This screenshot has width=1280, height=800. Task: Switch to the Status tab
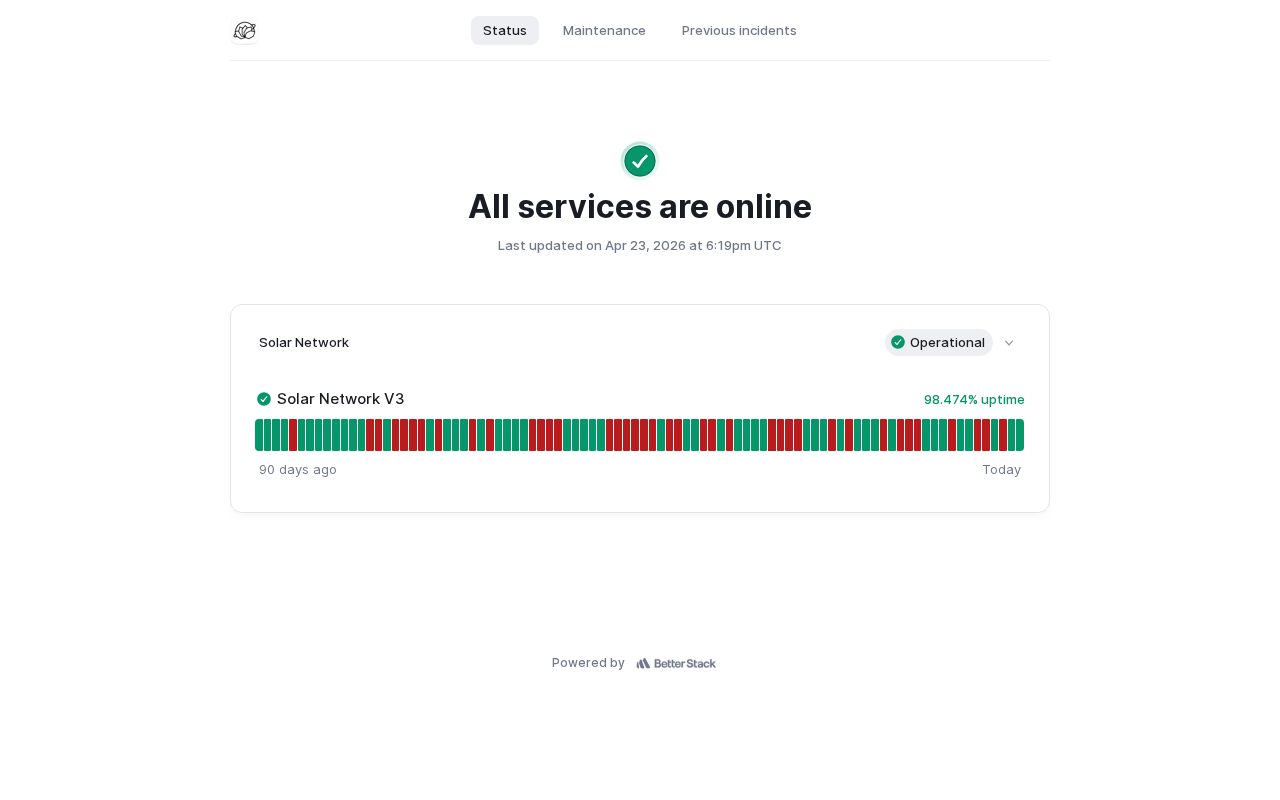(x=505, y=31)
